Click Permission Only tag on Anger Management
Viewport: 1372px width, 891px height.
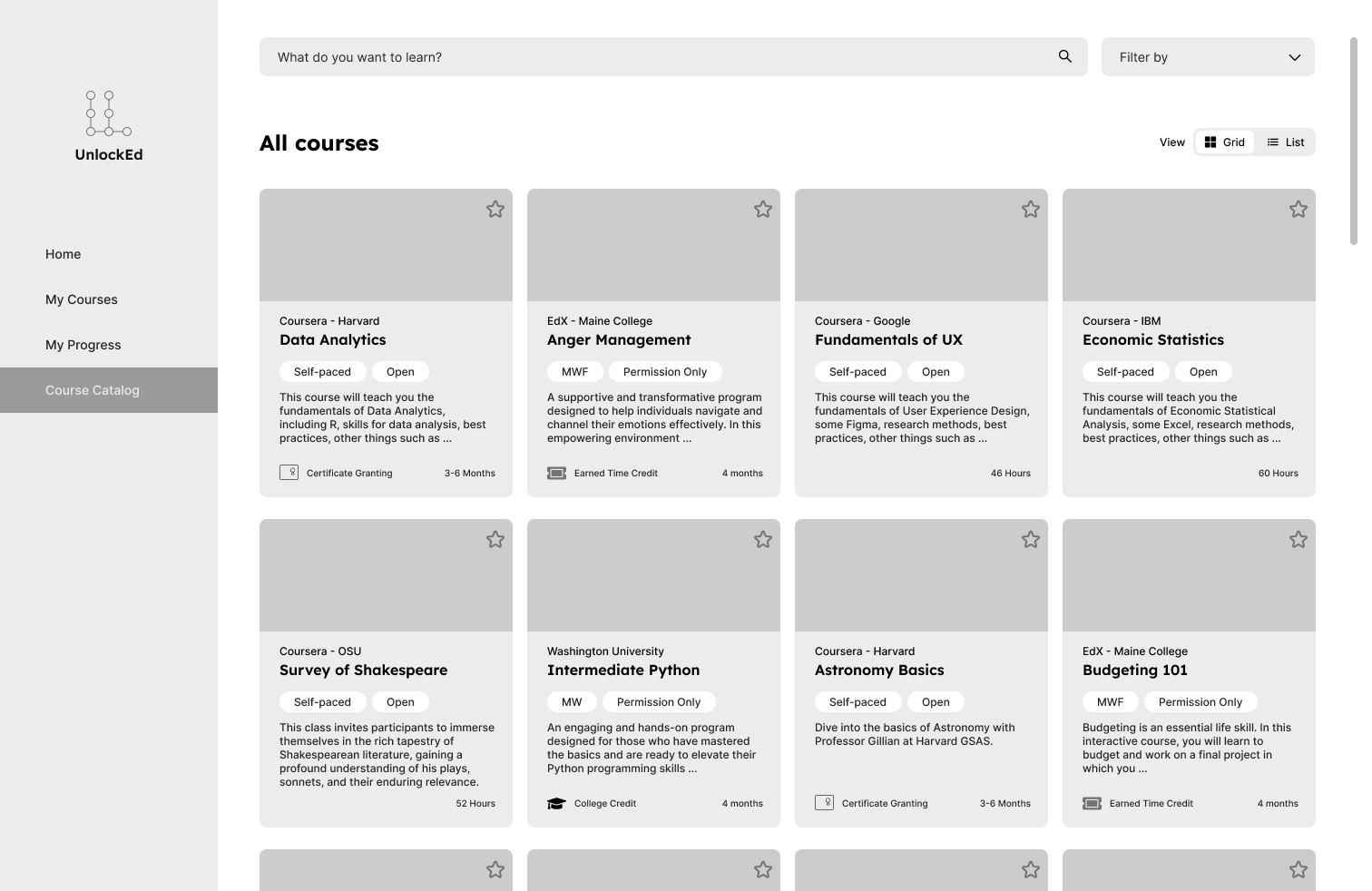[665, 372]
